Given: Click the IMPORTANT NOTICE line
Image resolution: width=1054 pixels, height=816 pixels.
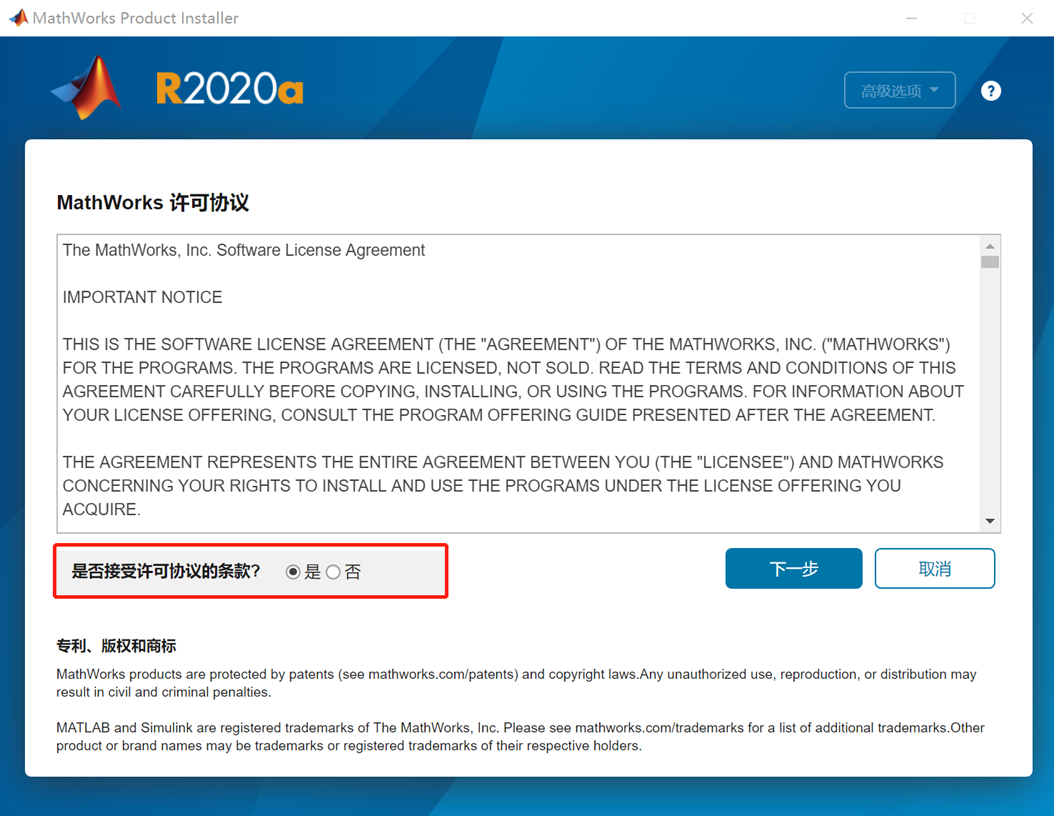Looking at the screenshot, I should (x=142, y=297).
